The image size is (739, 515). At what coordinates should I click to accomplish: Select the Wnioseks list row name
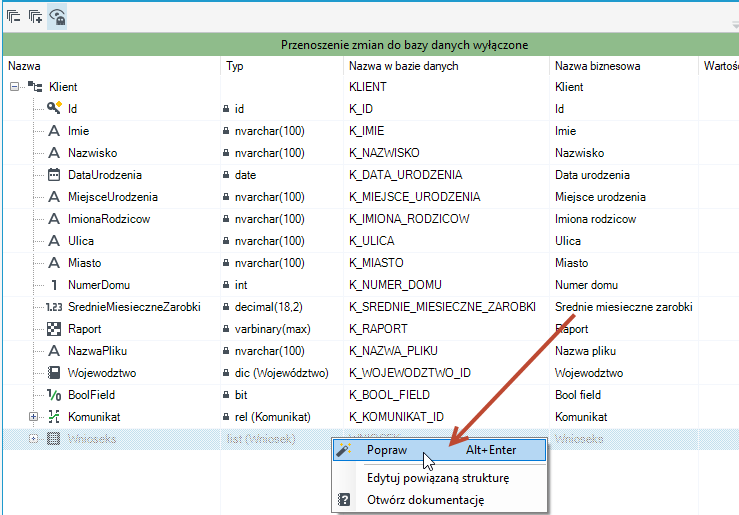point(92,439)
